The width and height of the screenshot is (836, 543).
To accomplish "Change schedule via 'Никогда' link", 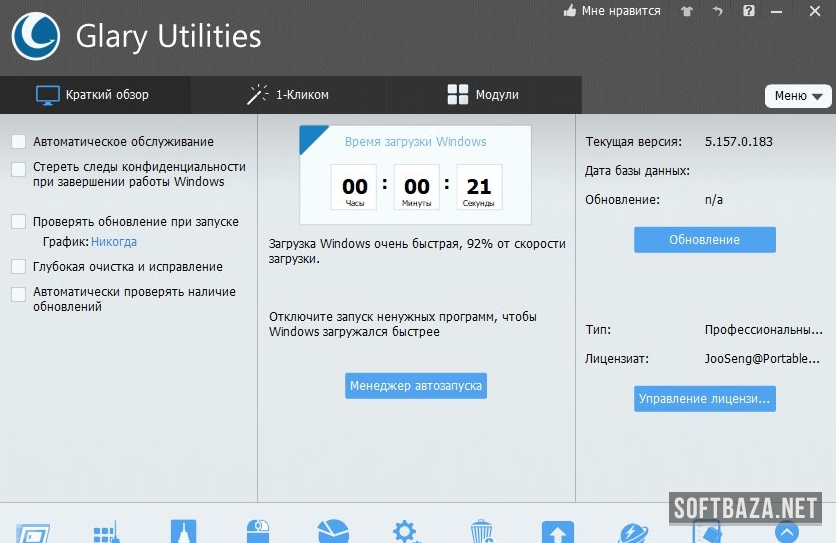I will (114, 242).
